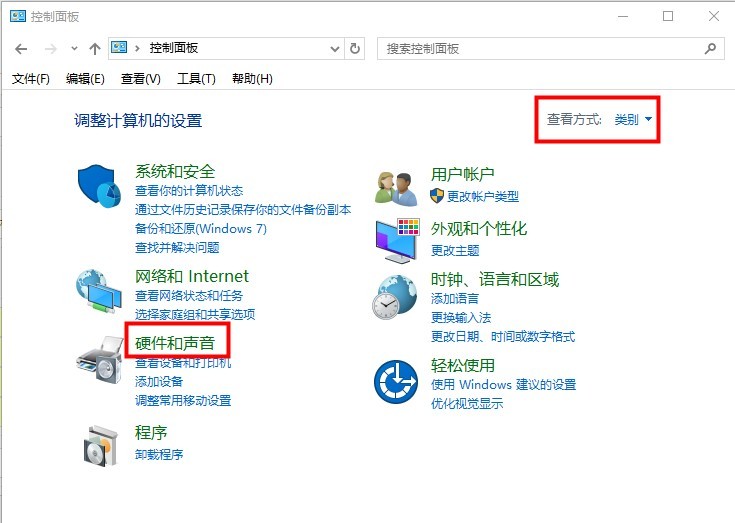
Task: Open the 工具(T) menu
Action: [196, 79]
